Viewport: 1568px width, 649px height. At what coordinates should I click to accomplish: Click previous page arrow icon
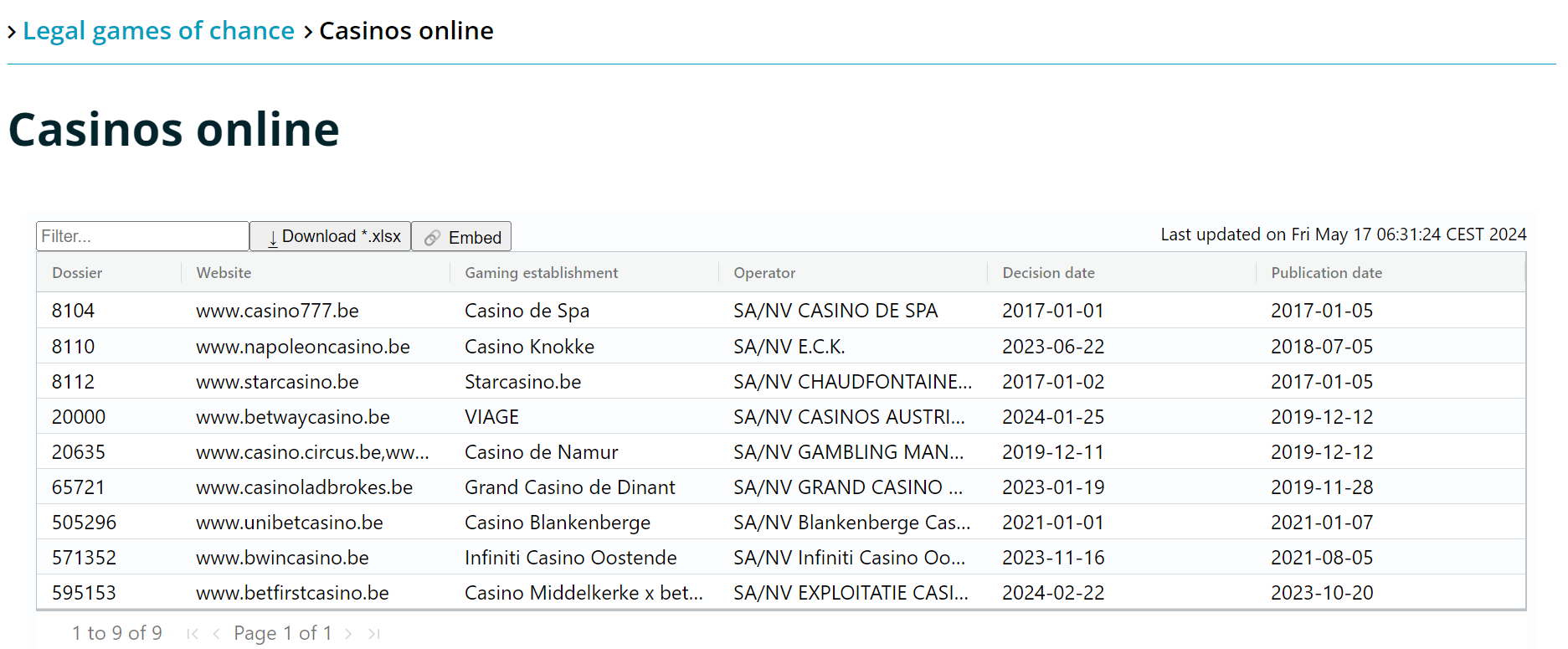pos(217,634)
